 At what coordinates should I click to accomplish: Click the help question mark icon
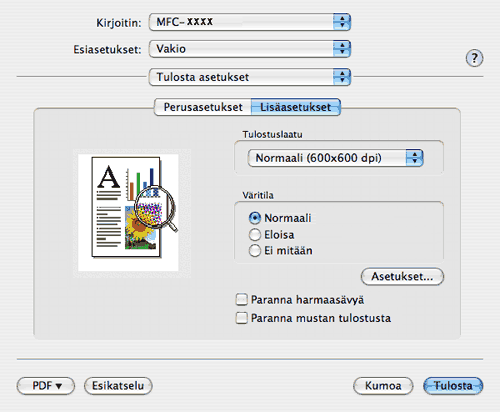tap(474, 58)
